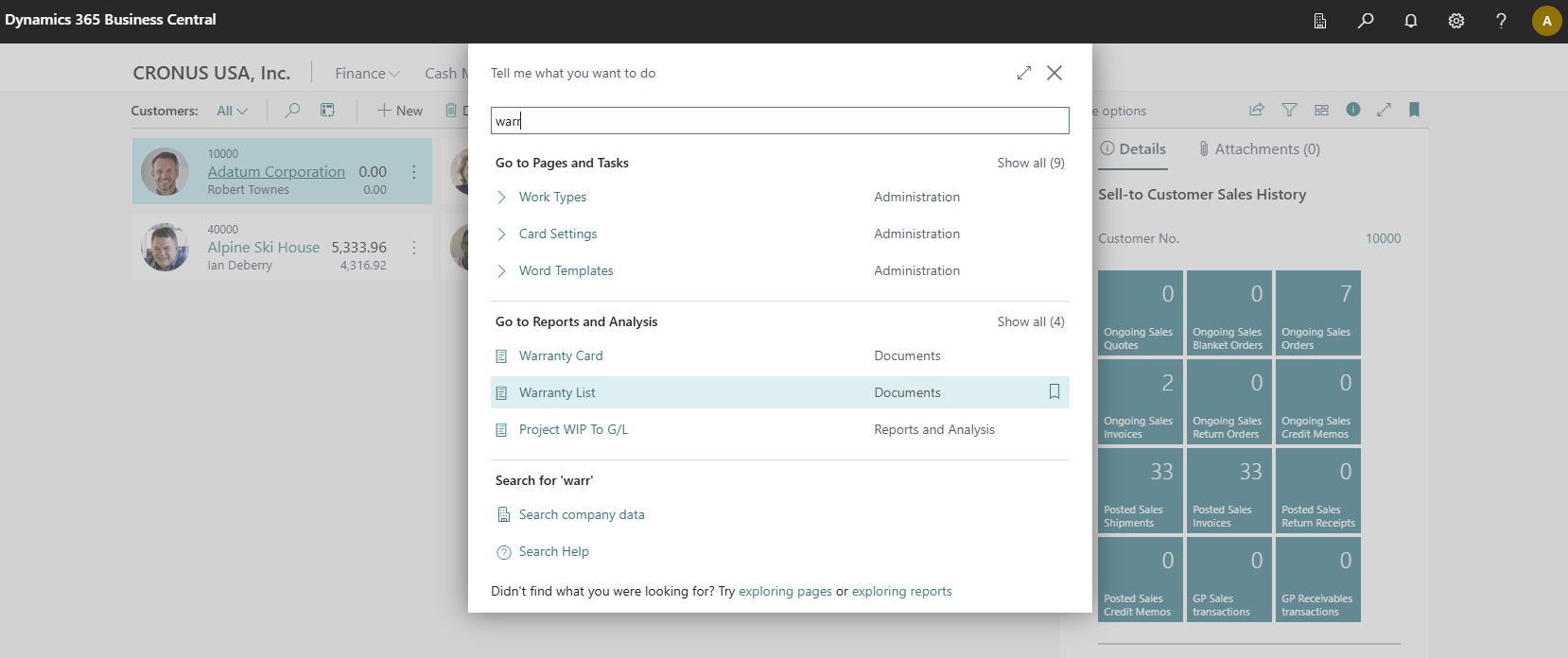Viewport: 1568px width, 658px height.
Task: Switch to the Attachments (0) tab
Action: pos(1259,148)
